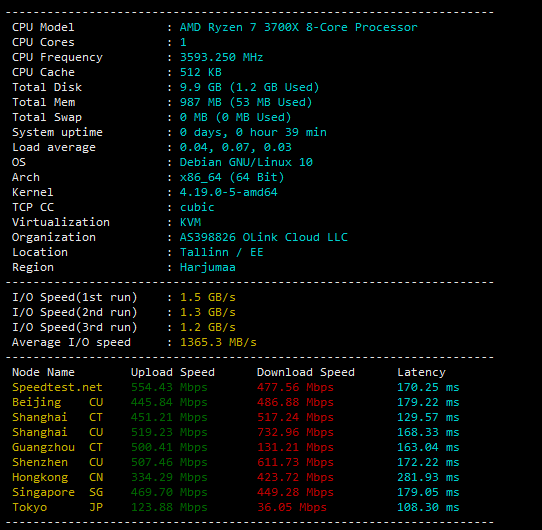
Task: Click the Total Mem 987 MB value
Action: (x=246, y=102)
